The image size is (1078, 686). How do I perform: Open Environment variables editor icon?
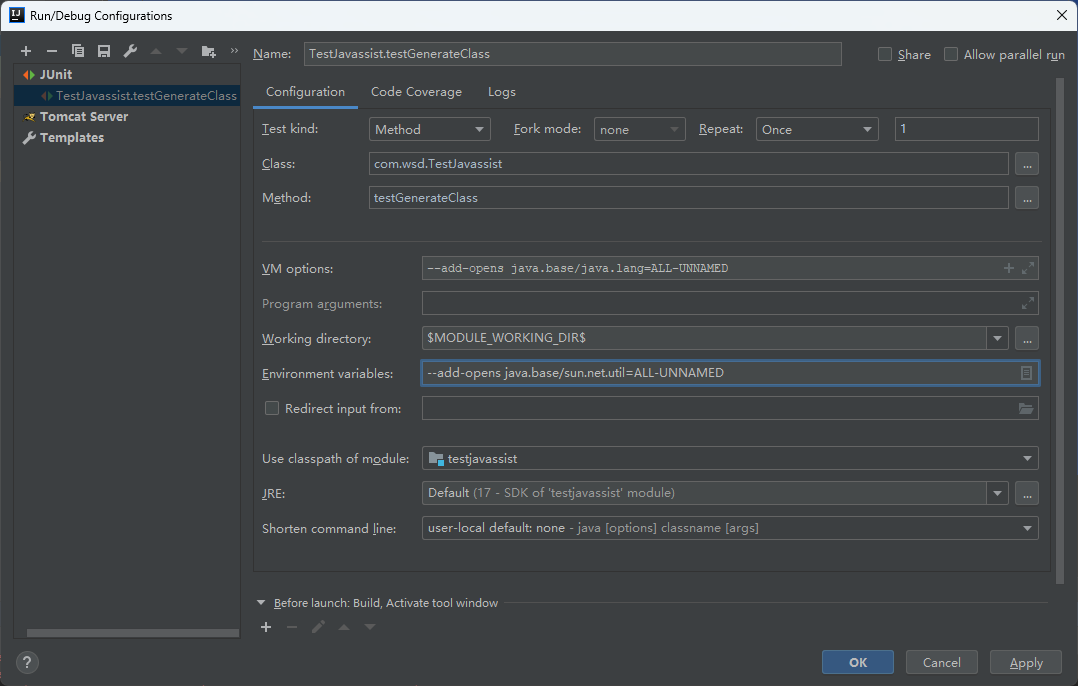1026,373
